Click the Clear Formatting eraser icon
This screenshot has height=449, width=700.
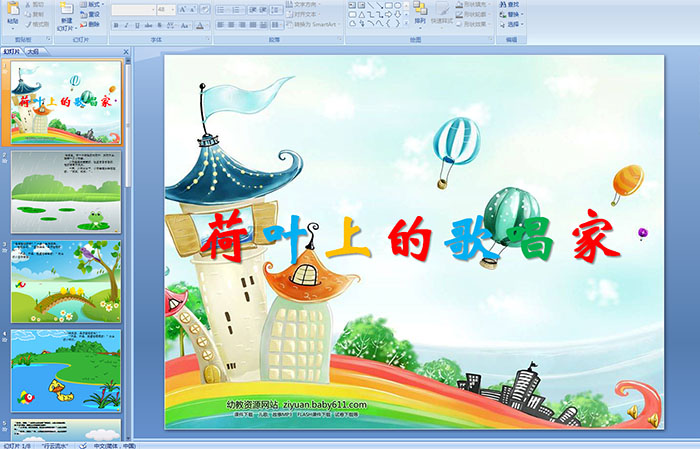point(205,9)
